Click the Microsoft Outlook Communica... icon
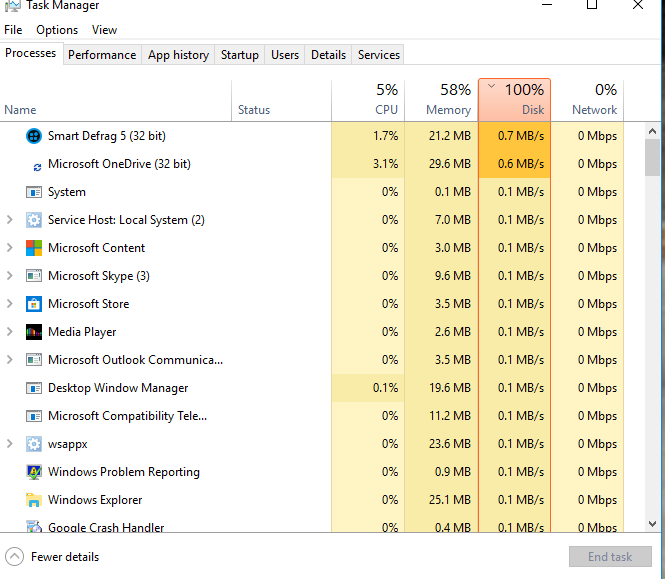The image size is (665, 579). (34, 360)
